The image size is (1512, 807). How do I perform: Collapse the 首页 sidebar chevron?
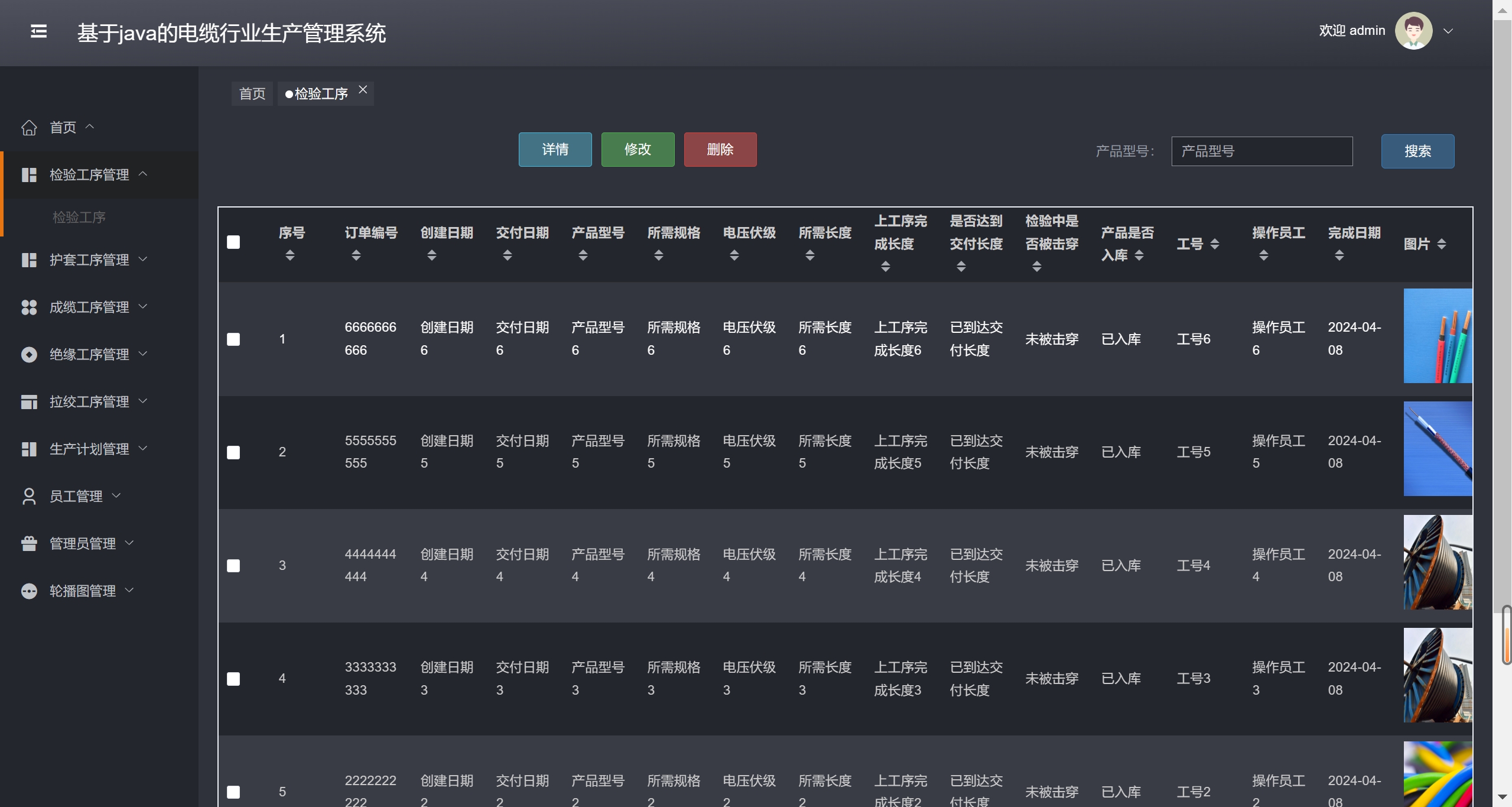click(90, 127)
